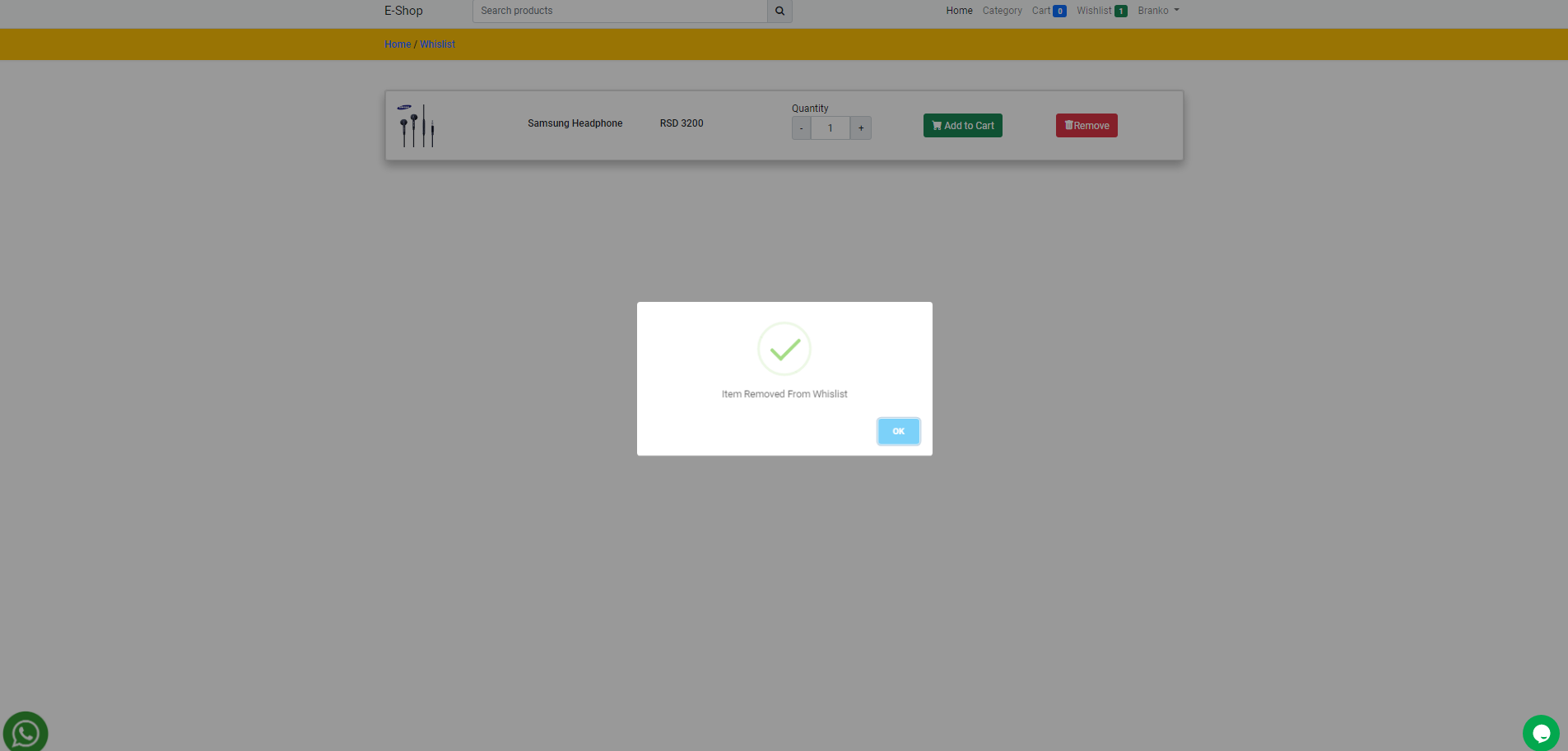Open the Branko account dropdown
The height and width of the screenshot is (751, 1568).
[x=1157, y=10]
